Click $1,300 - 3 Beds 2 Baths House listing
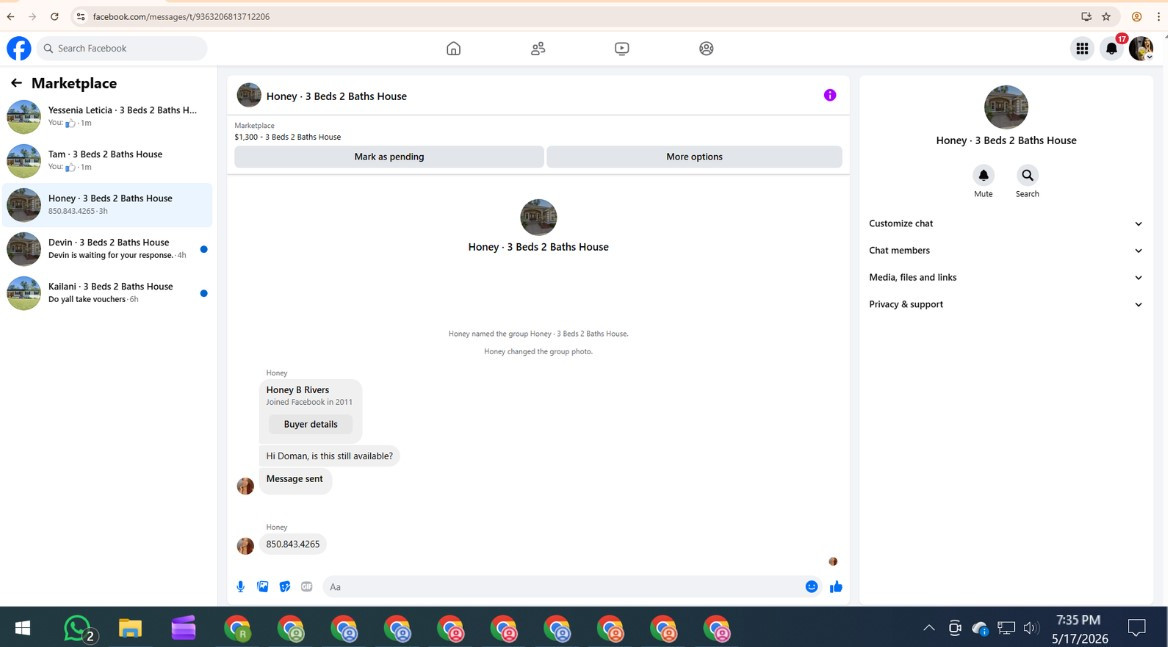Screen dimensions: 1168x647 [288, 137]
